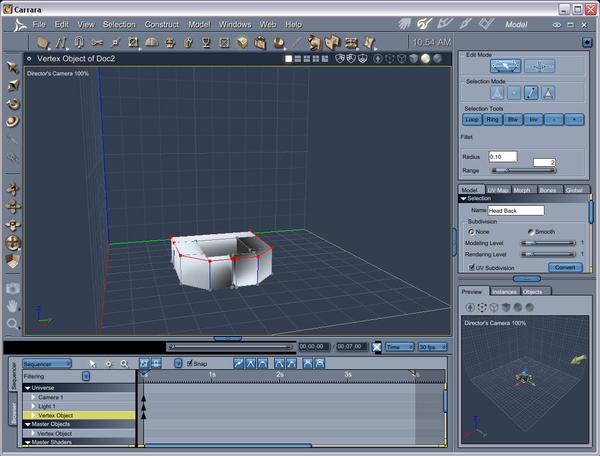Click the zoom magnifier tool in left sidebar
This screenshot has width=600, height=456.
[13, 324]
